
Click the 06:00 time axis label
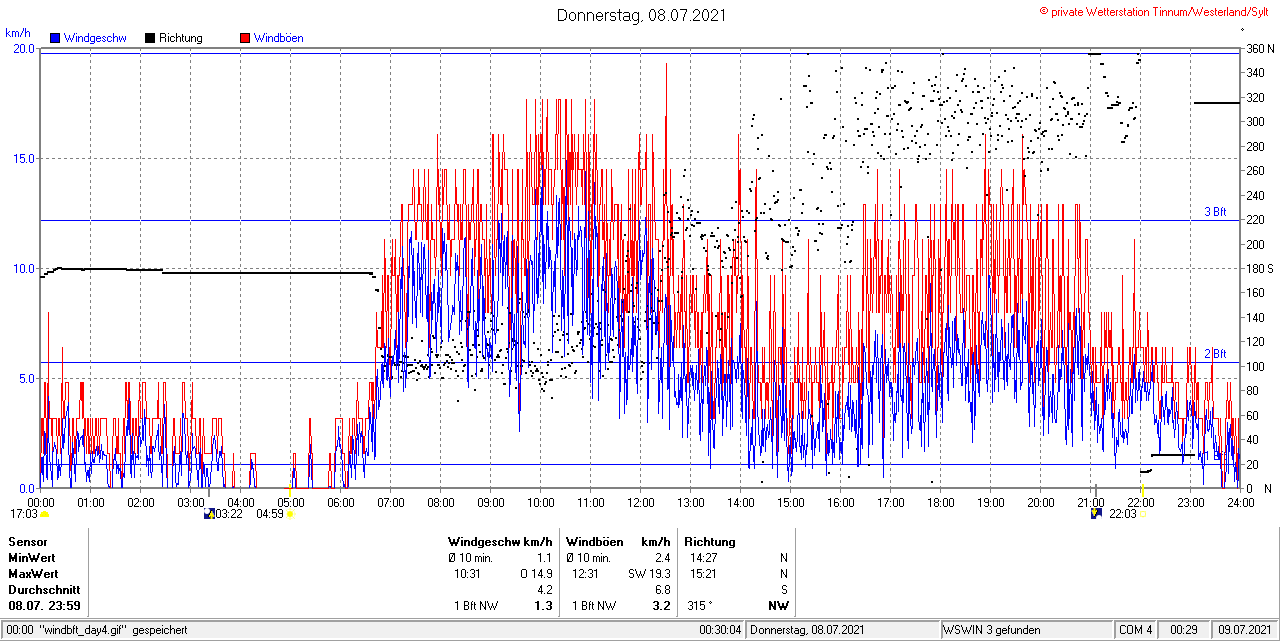click(341, 502)
